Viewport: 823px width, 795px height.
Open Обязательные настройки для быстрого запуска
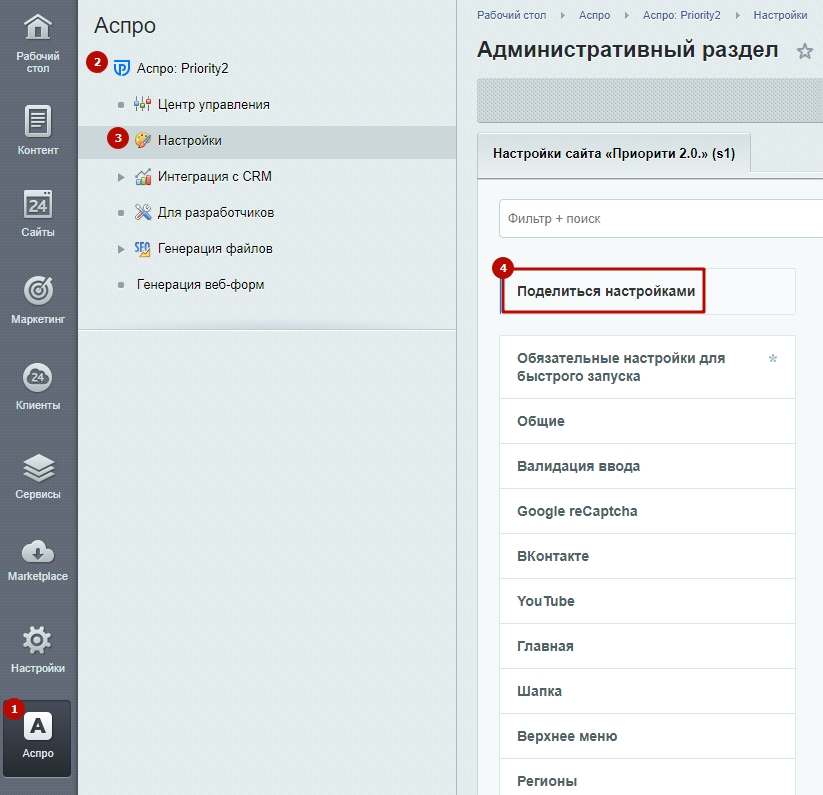[647, 367]
